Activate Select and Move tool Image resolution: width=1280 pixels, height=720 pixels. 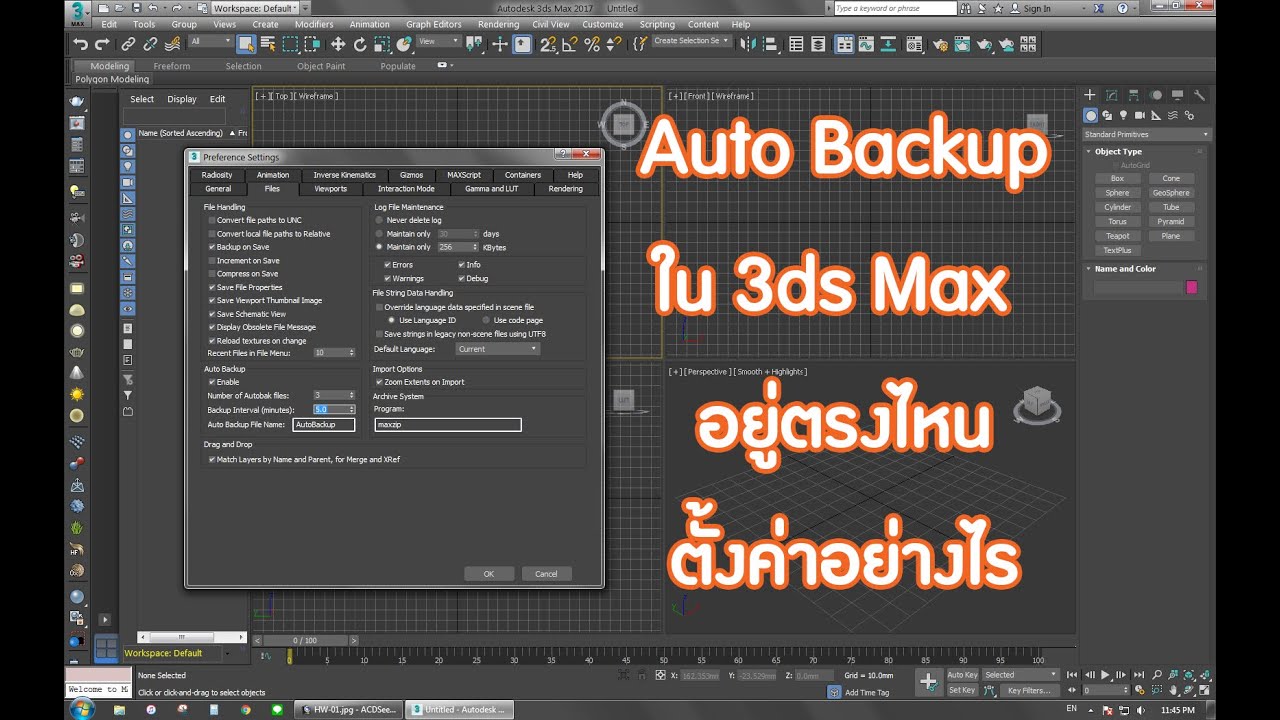coord(338,44)
